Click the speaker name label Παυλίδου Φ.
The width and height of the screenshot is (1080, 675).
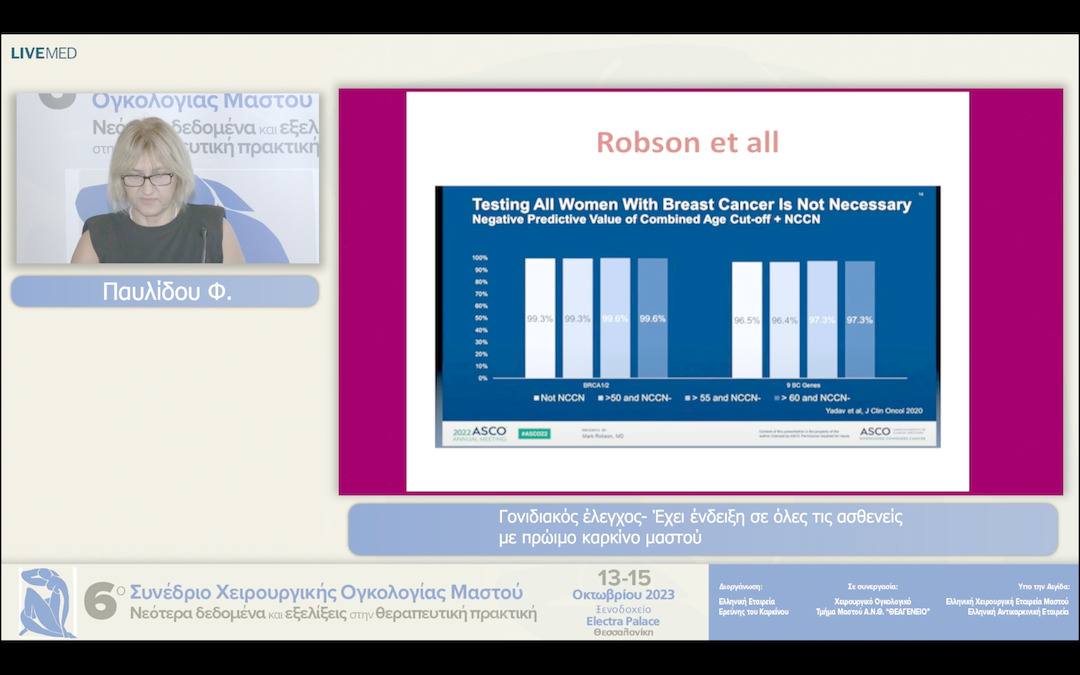point(166,292)
